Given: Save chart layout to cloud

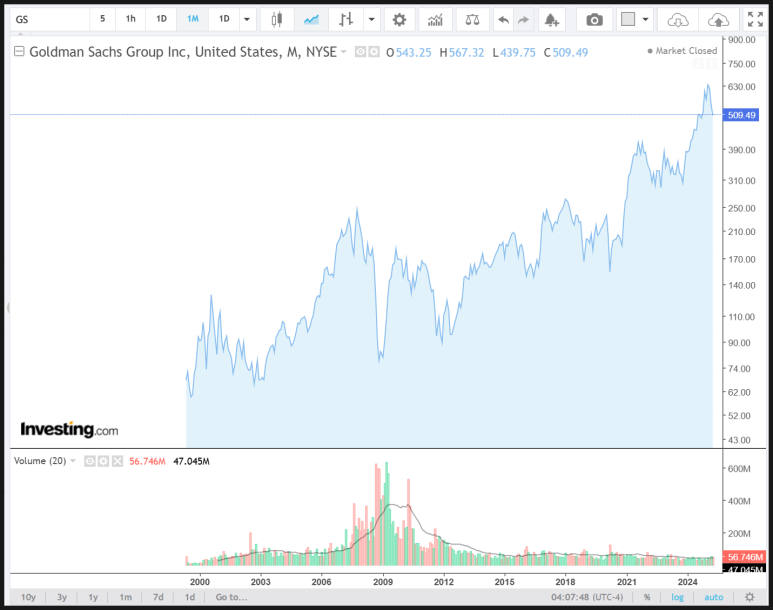Looking at the screenshot, I should click(x=718, y=20).
